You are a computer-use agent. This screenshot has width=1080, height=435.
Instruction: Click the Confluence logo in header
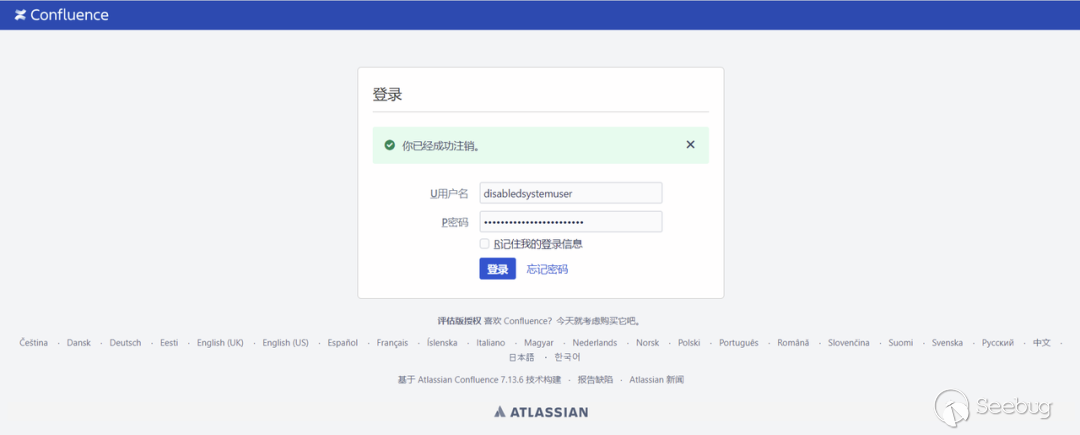[x=62, y=14]
